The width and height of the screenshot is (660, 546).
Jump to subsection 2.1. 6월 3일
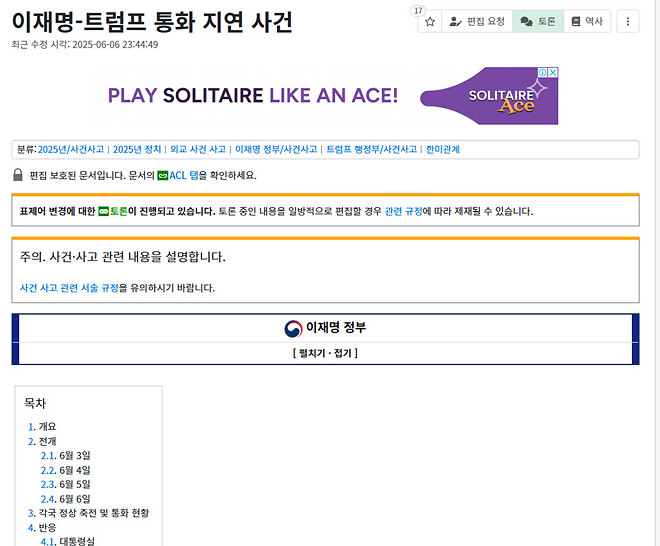tap(65, 455)
